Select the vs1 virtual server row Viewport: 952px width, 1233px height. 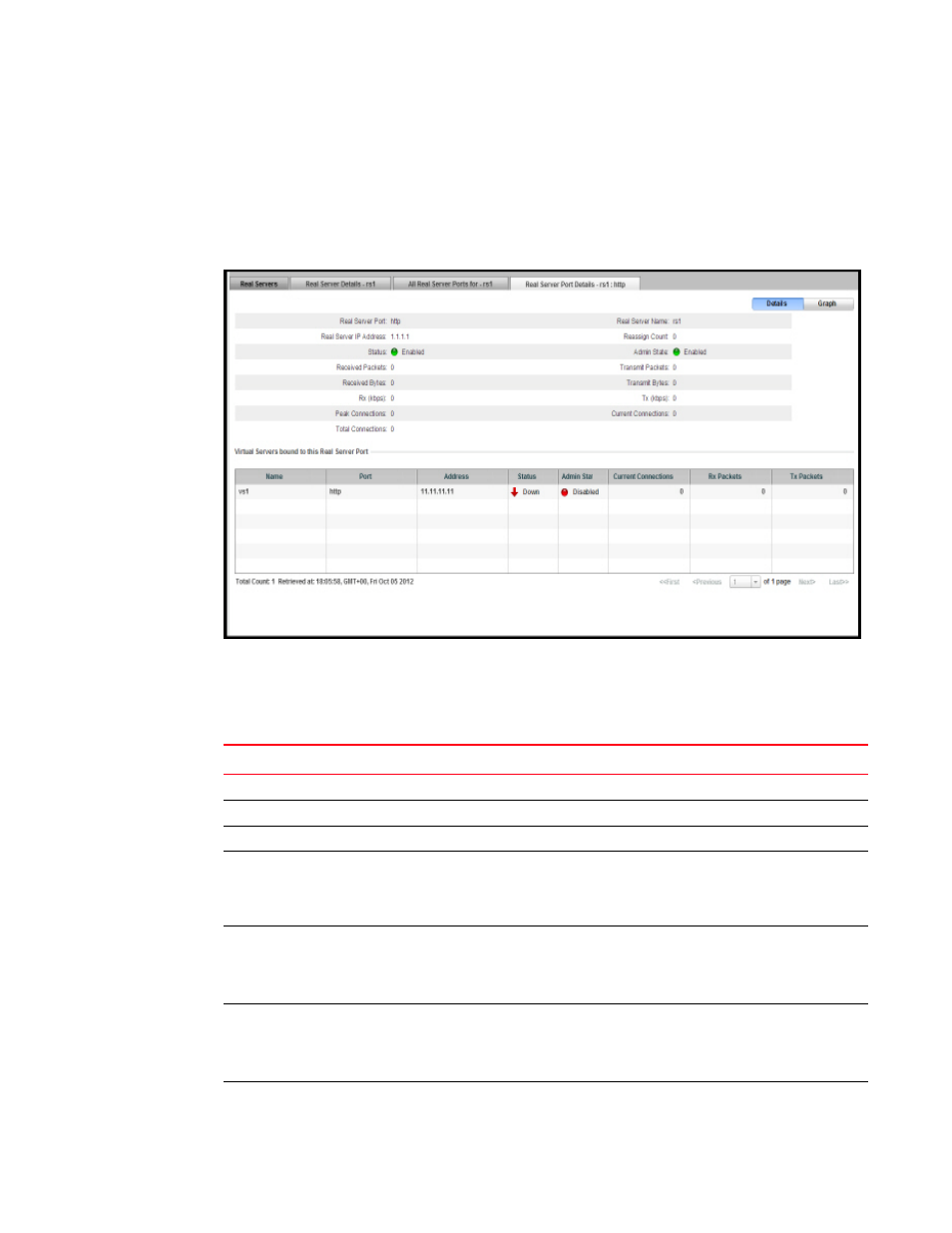pos(544,492)
